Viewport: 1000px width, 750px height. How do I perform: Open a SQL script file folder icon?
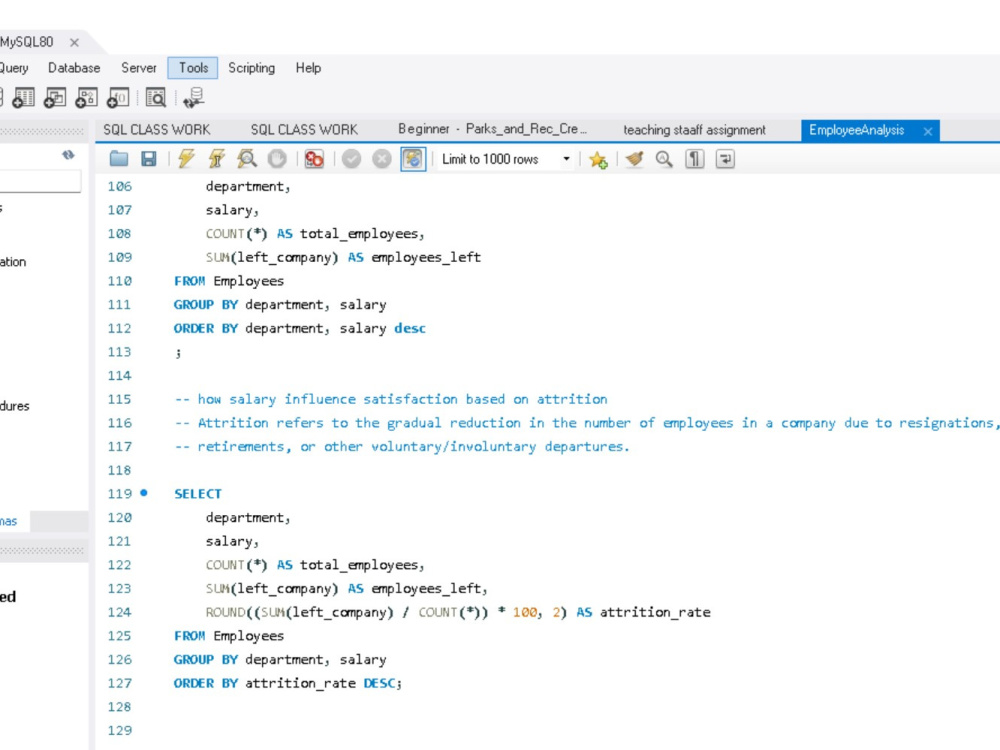coord(119,159)
